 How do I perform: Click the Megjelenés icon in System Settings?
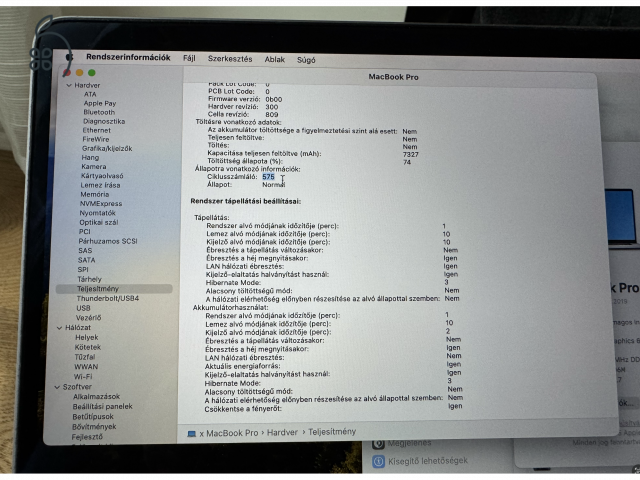point(378,444)
